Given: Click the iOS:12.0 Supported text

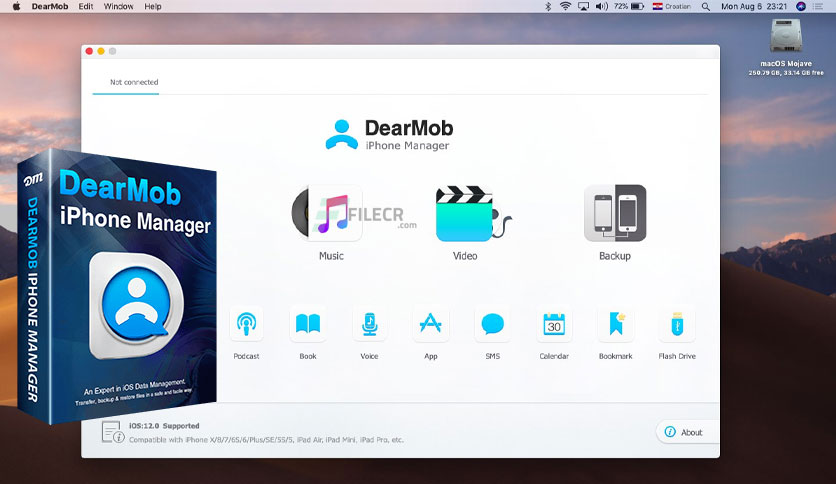Looking at the screenshot, I should click(x=164, y=426).
